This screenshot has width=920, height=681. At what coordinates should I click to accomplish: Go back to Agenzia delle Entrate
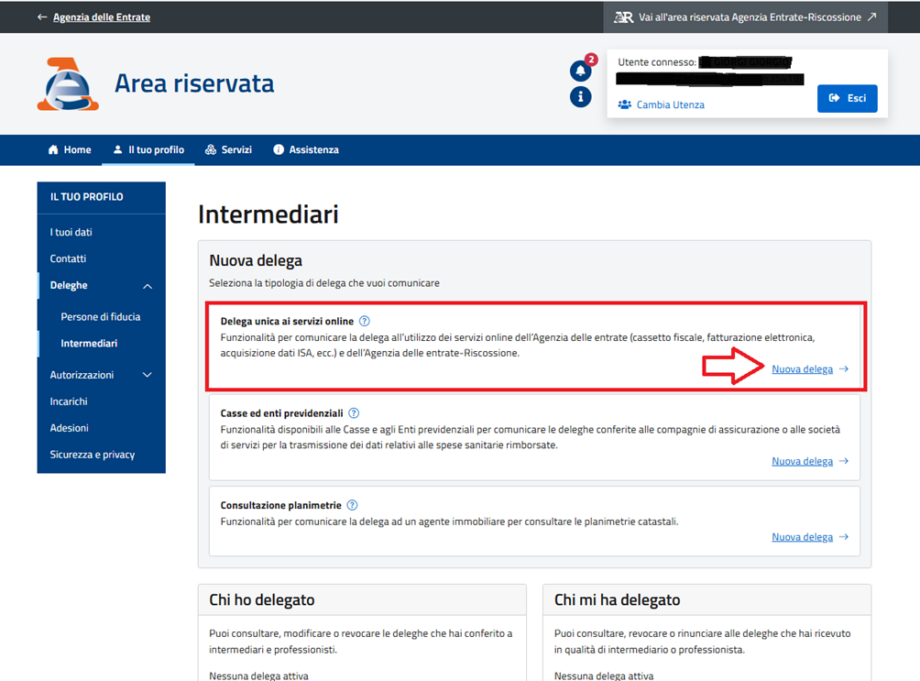pos(93,17)
